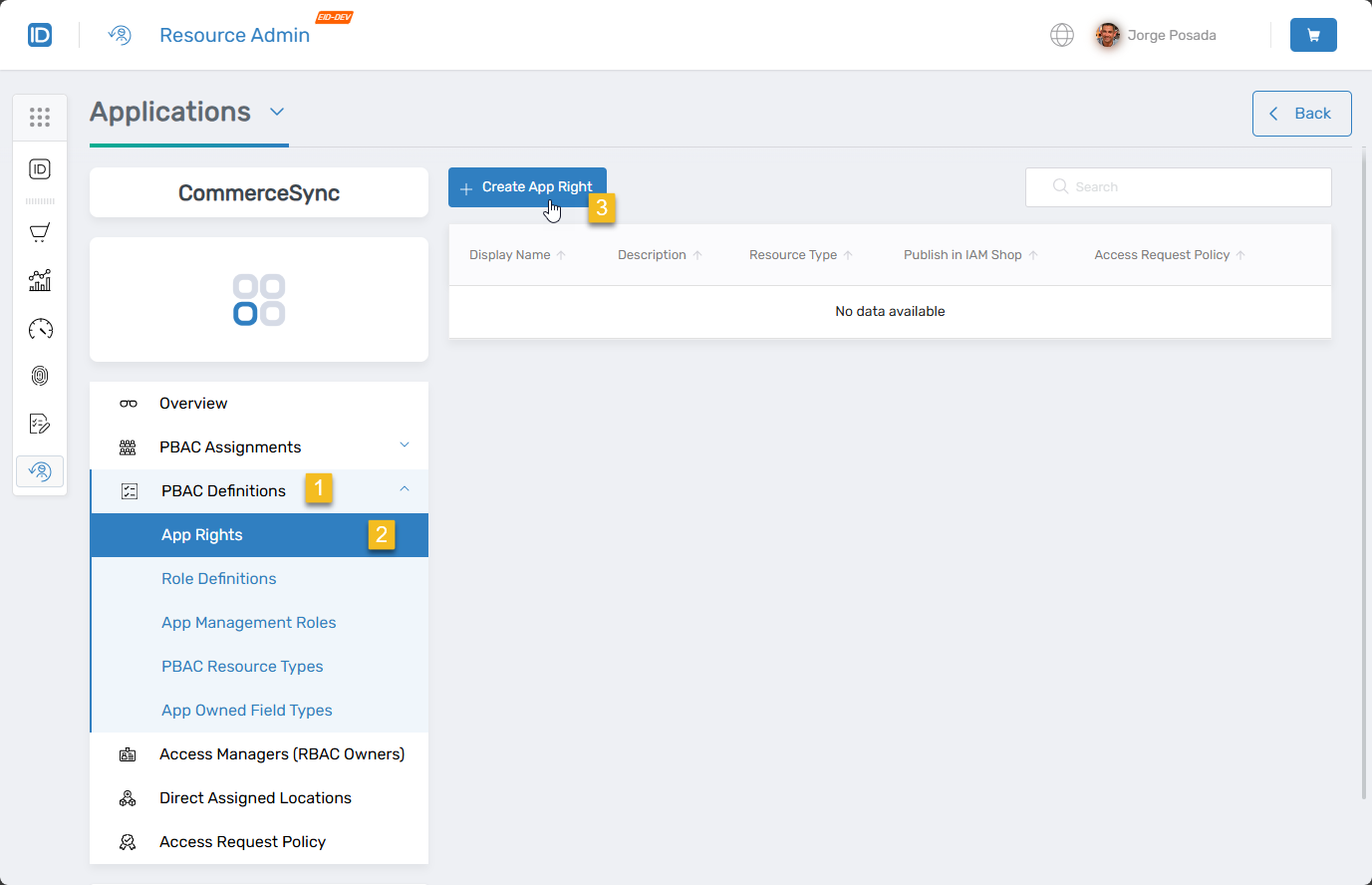The height and width of the screenshot is (885, 1372).
Task: Click the shopping cart button in header
Action: pos(1312,35)
